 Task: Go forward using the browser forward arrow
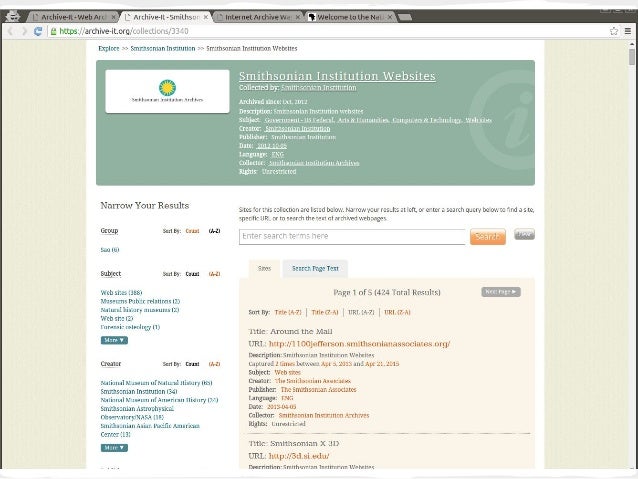tap(24, 31)
